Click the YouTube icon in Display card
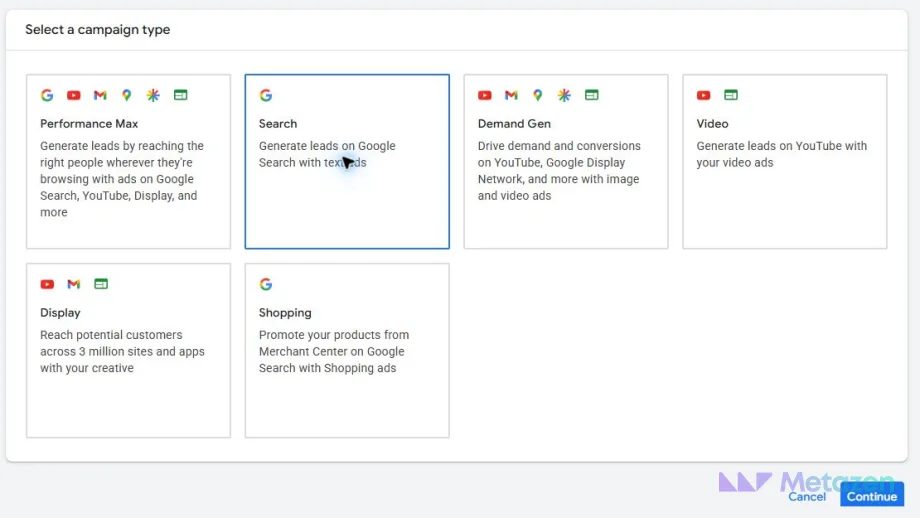The width and height of the screenshot is (920, 518). (47, 285)
